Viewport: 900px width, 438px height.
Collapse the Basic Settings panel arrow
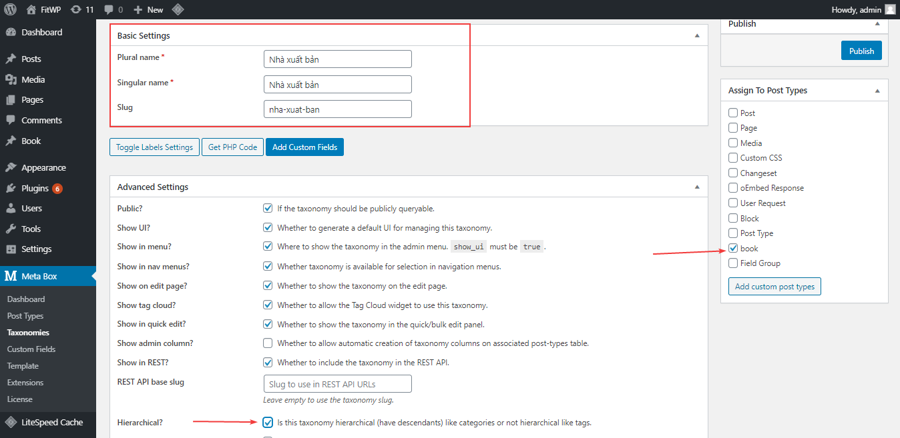[697, 36]
